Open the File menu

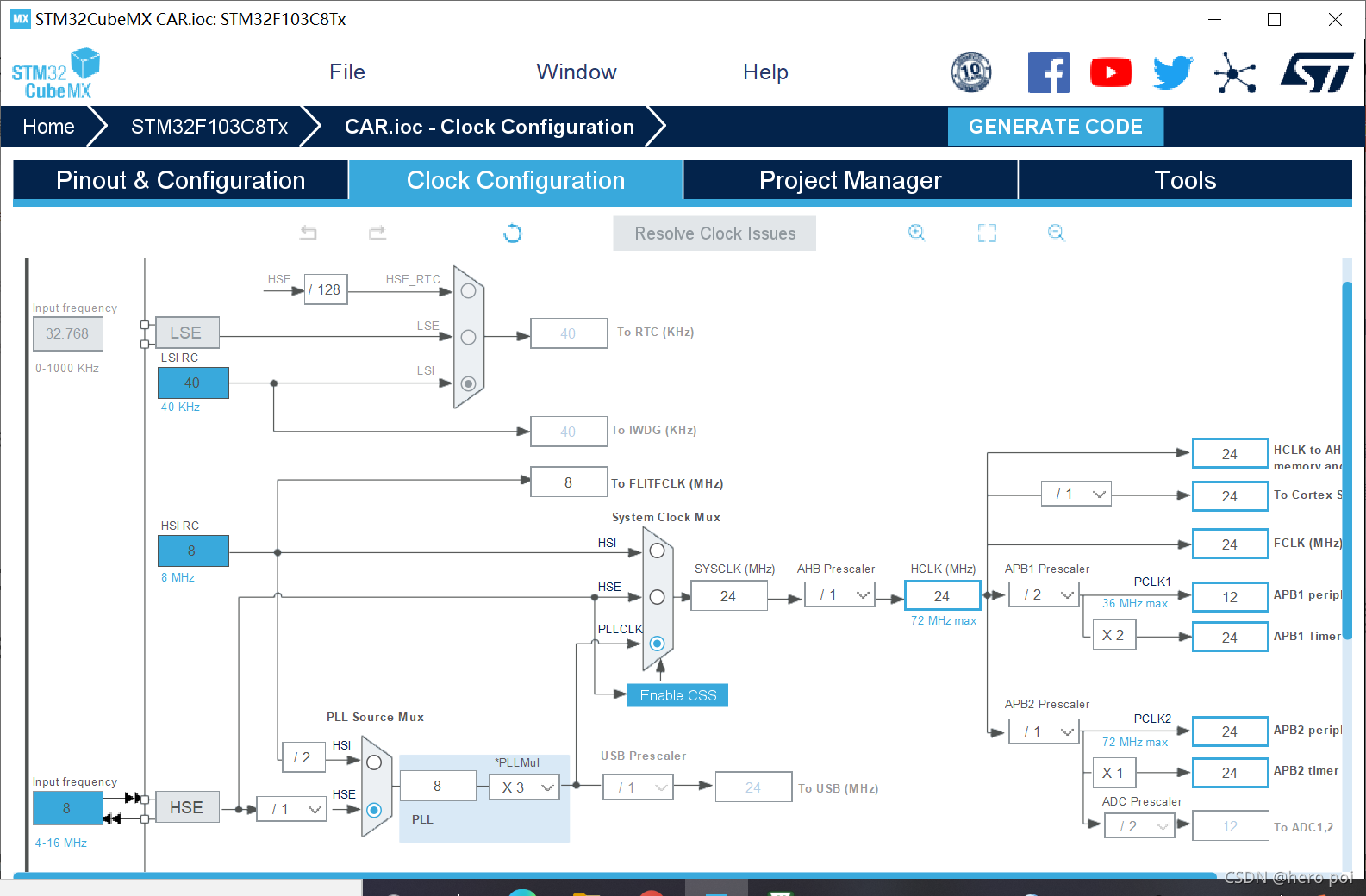coord(347,72)
